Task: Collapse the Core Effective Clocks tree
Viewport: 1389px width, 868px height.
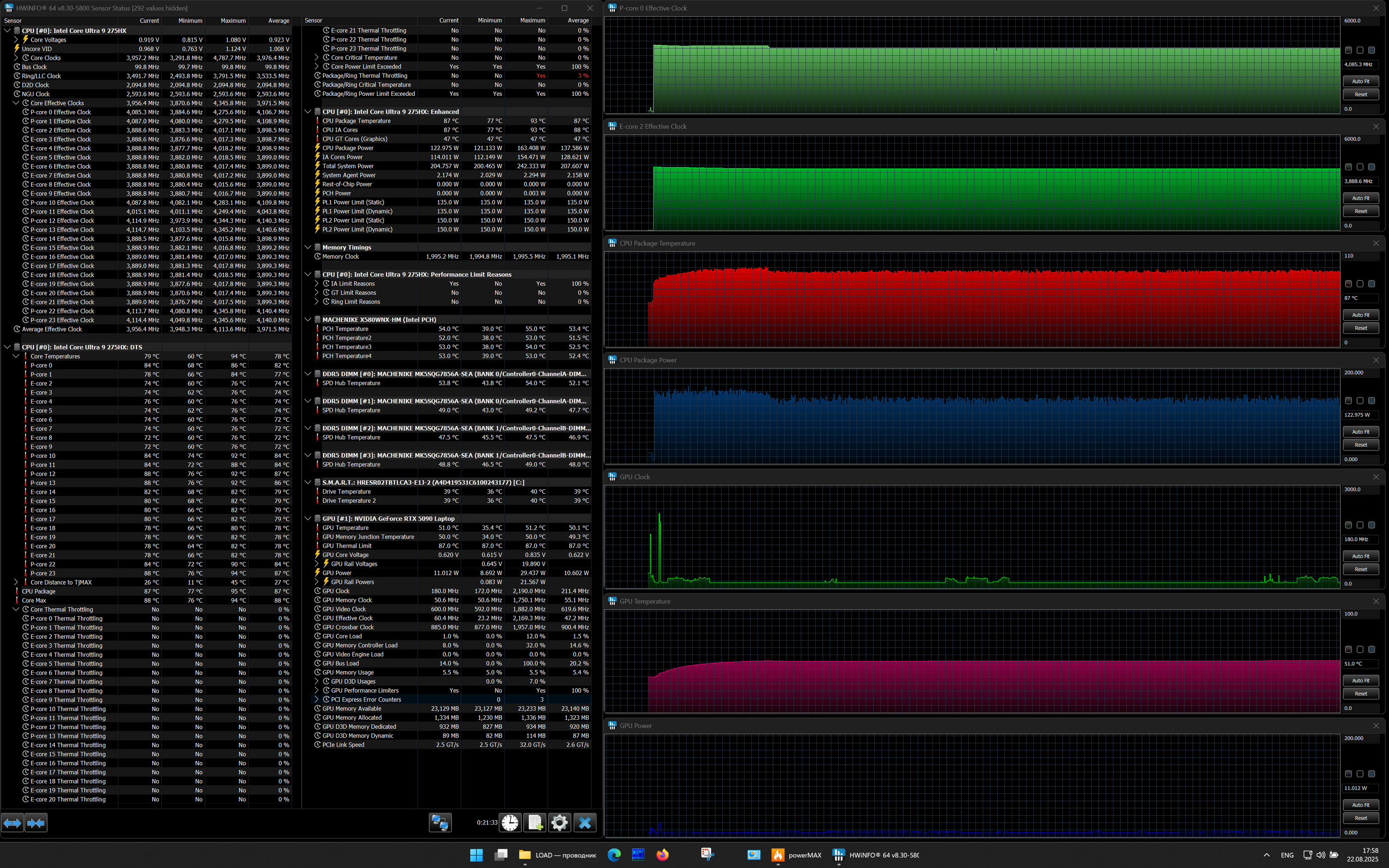Action: pos(16,103)
